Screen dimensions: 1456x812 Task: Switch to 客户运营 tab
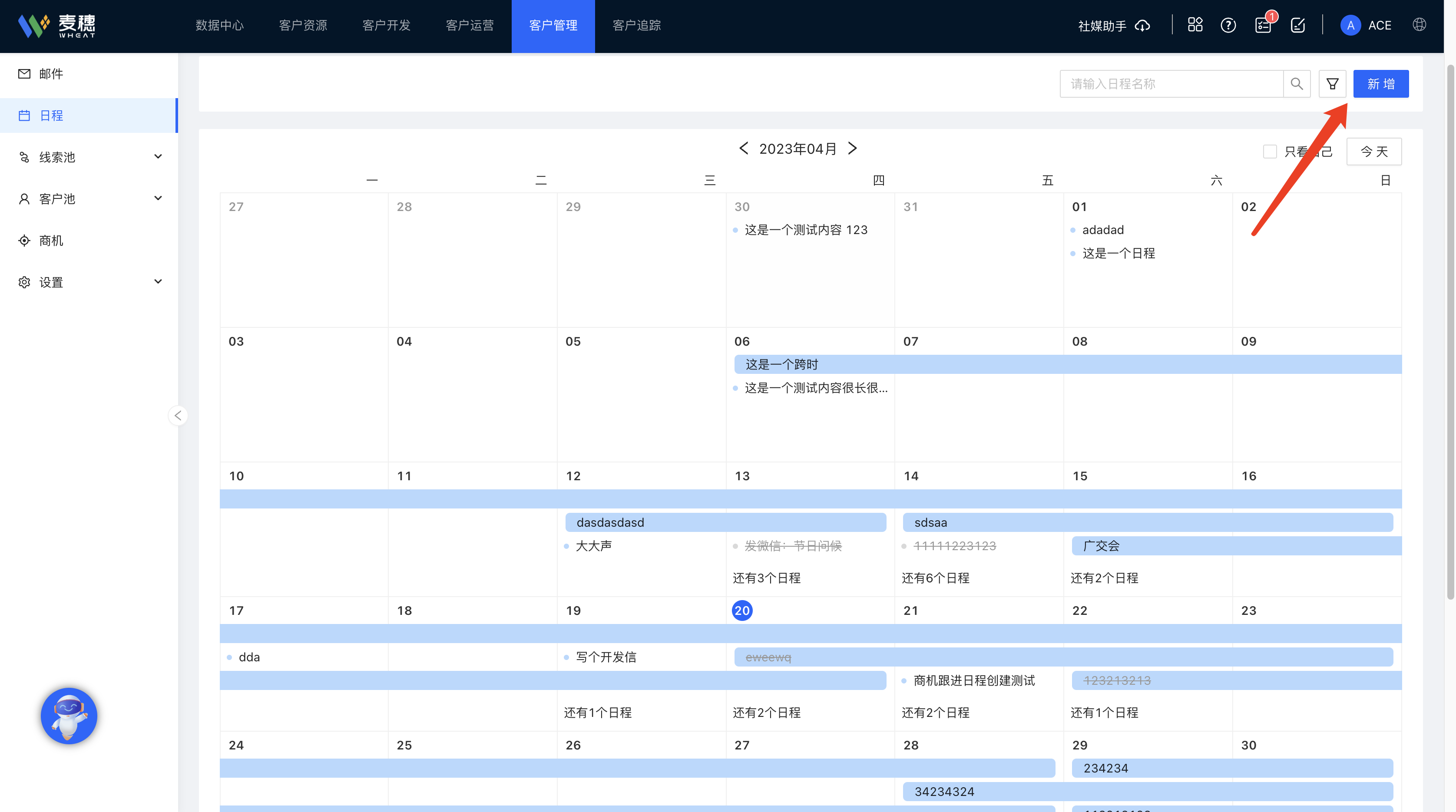[x=470, y=26]
